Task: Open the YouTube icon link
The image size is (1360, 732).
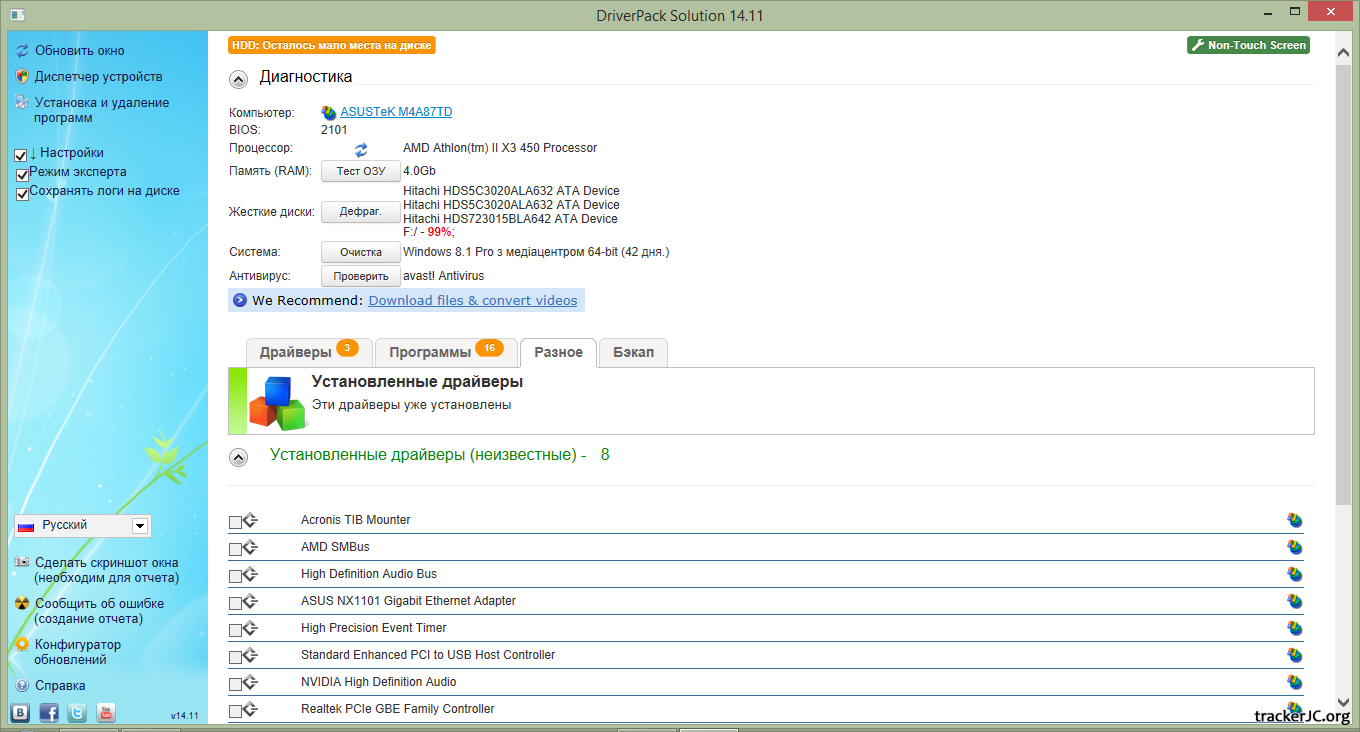Action: tap(105, 713)
